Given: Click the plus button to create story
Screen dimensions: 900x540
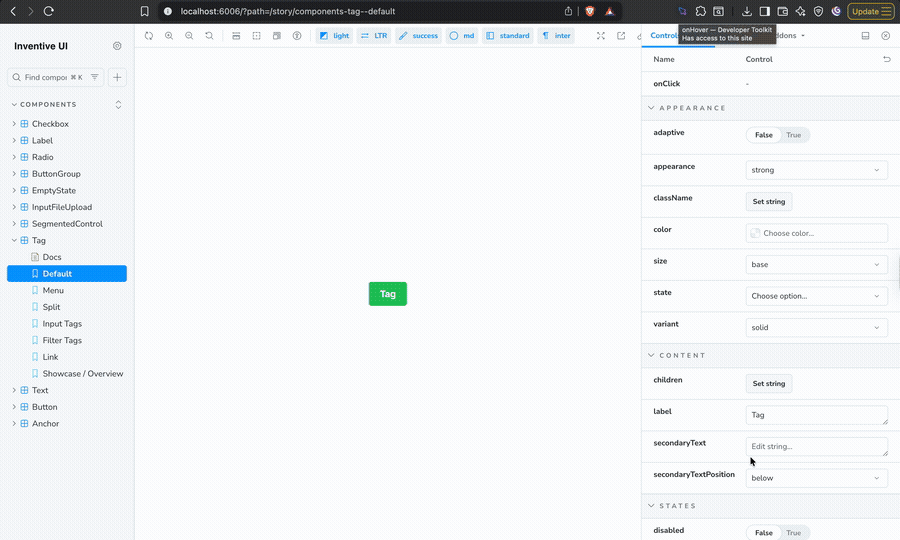Looking at the screenshot, I should pyautogui.click(x=117, y=77).
